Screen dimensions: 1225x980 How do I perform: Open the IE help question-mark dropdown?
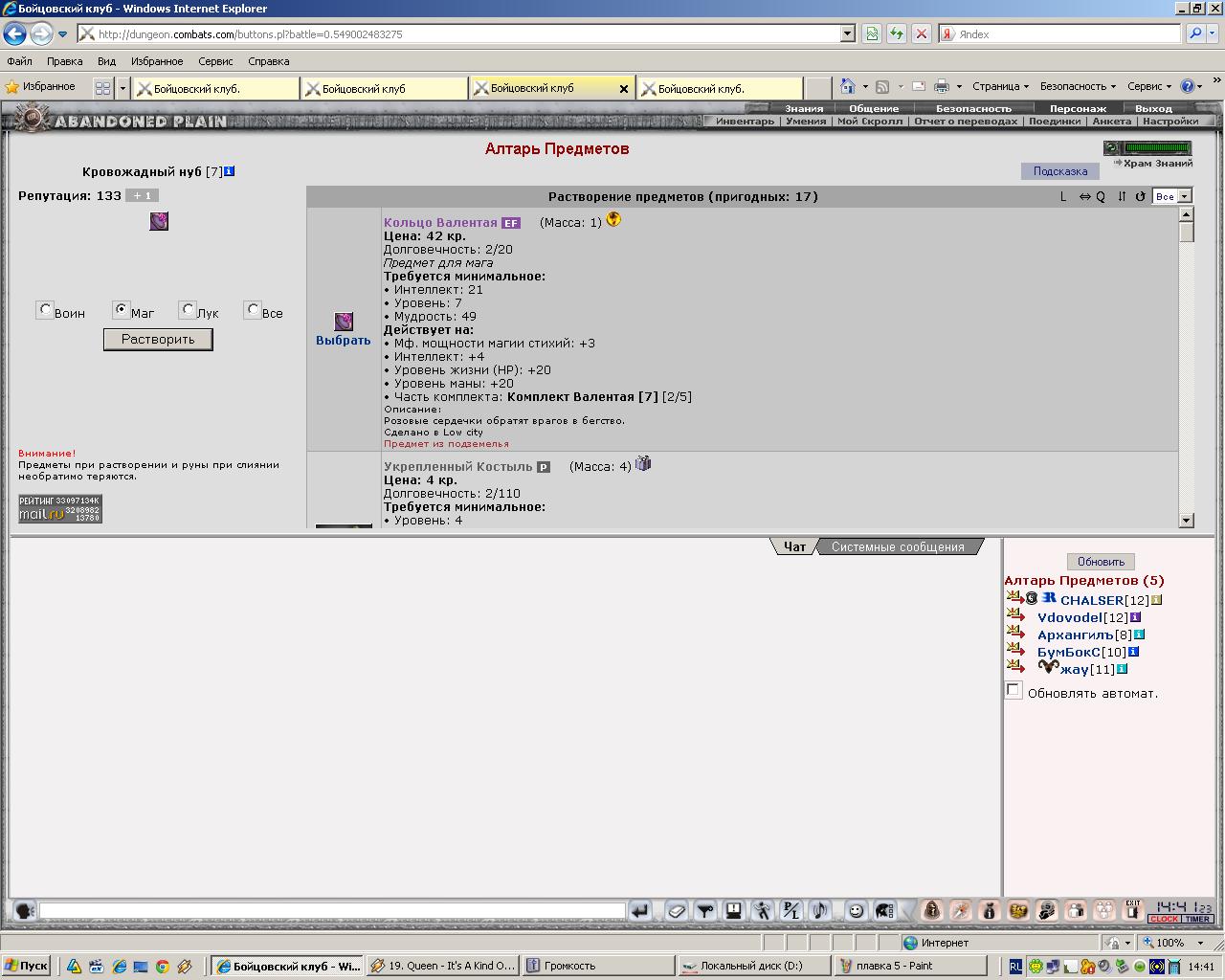coord(1192,86)
